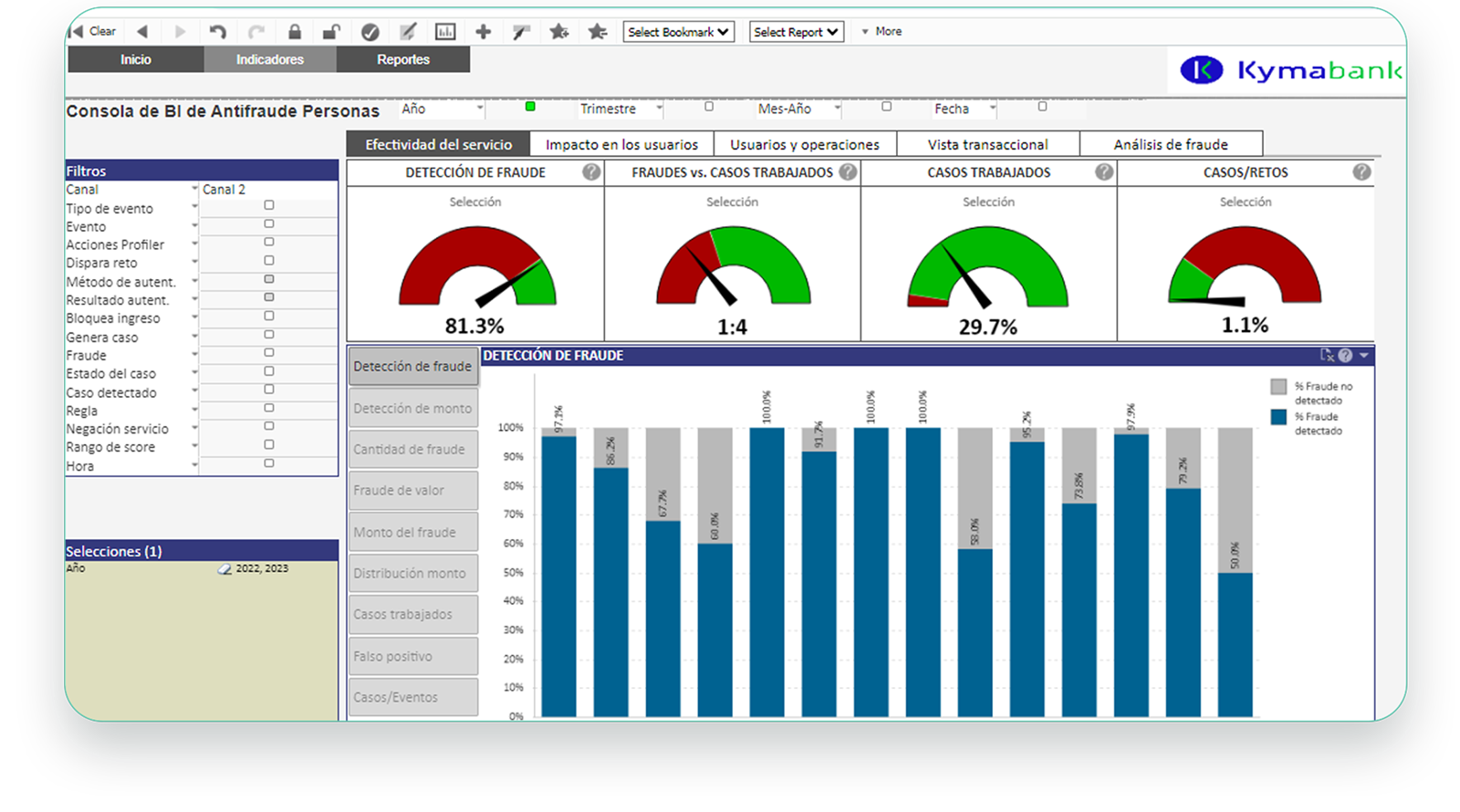This screenshot has width=1460, height=812.
Task: Open the Select Bookmark dropdown
Action: 679,32
